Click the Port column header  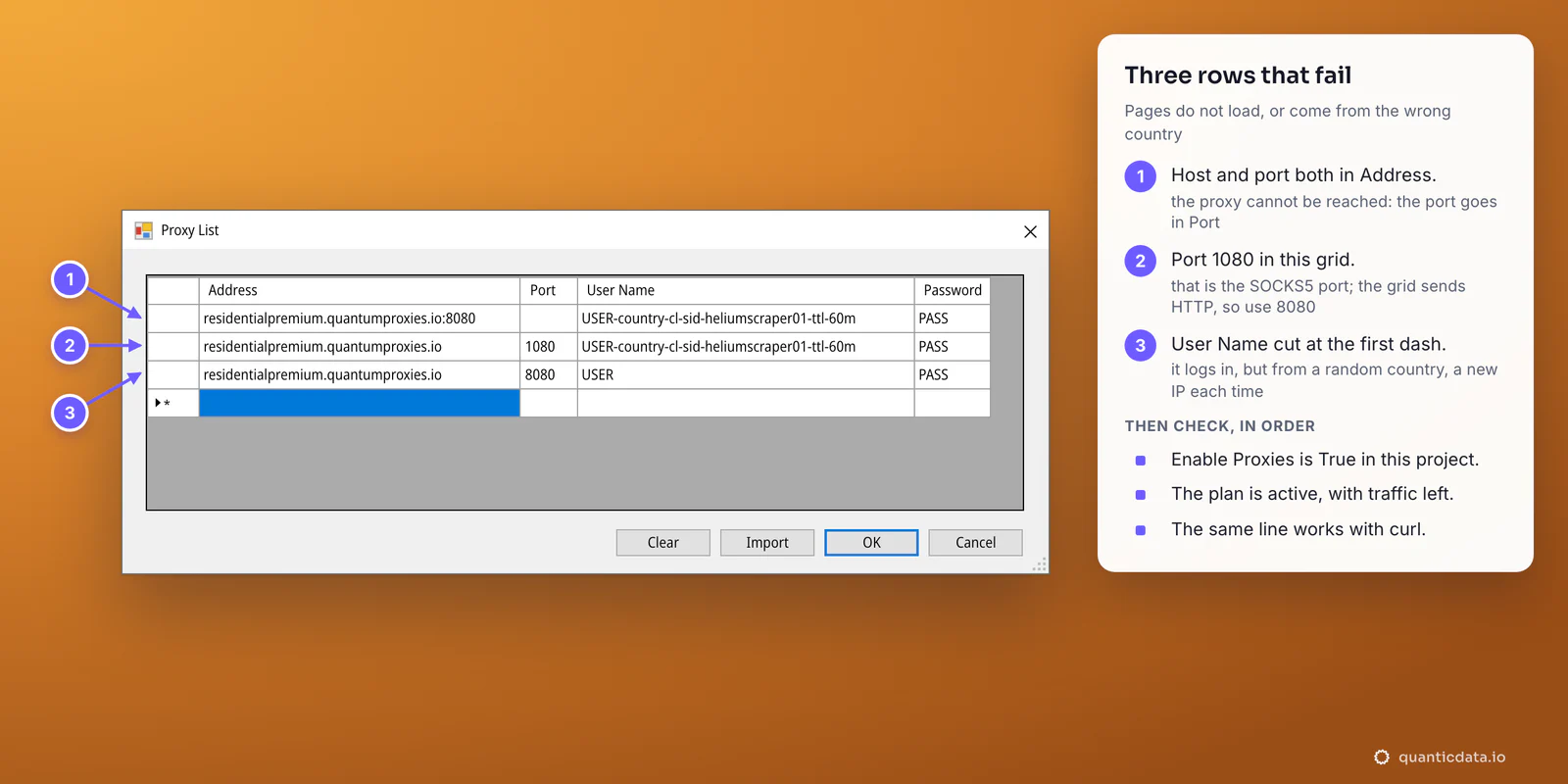coord(549,291)
